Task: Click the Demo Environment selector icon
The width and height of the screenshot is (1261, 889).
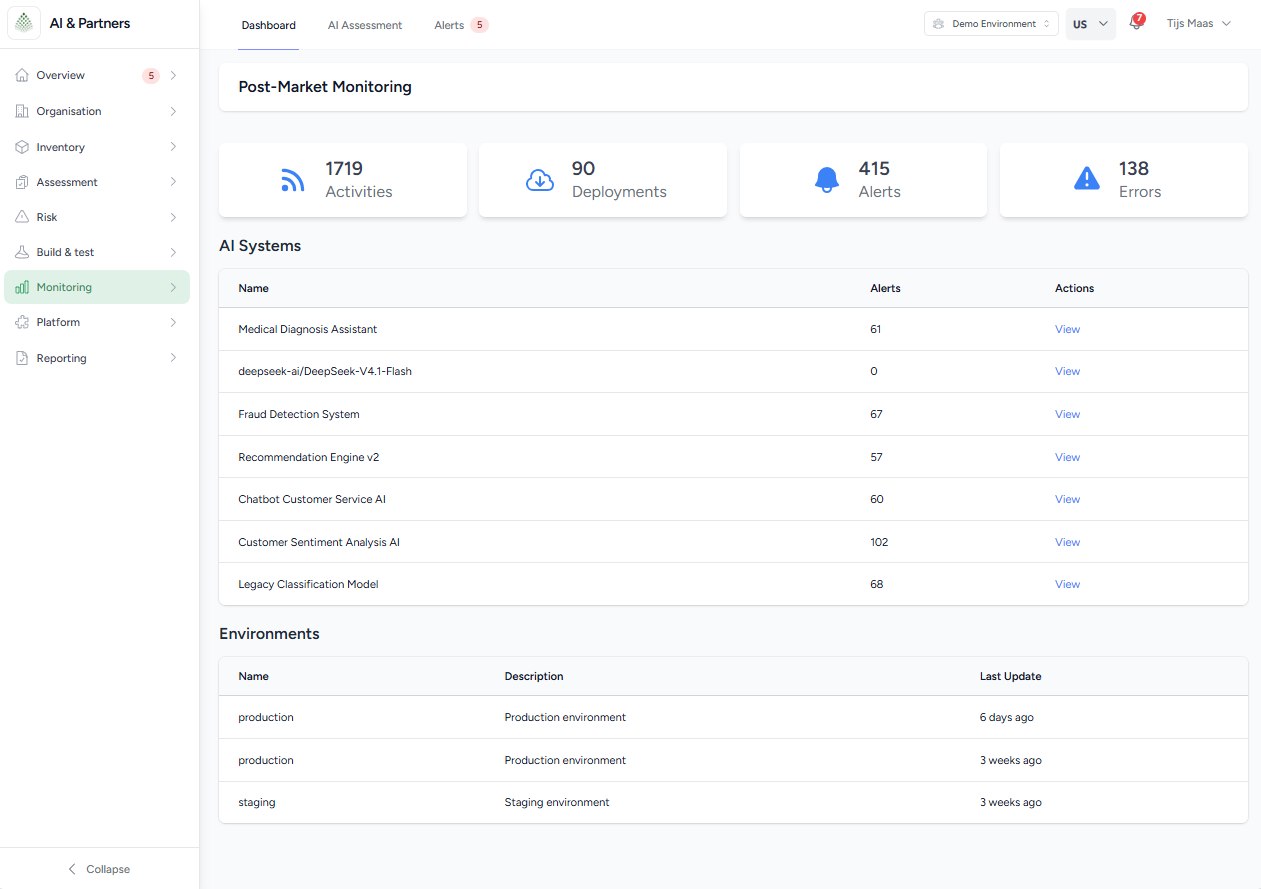Action: (938, 23)
